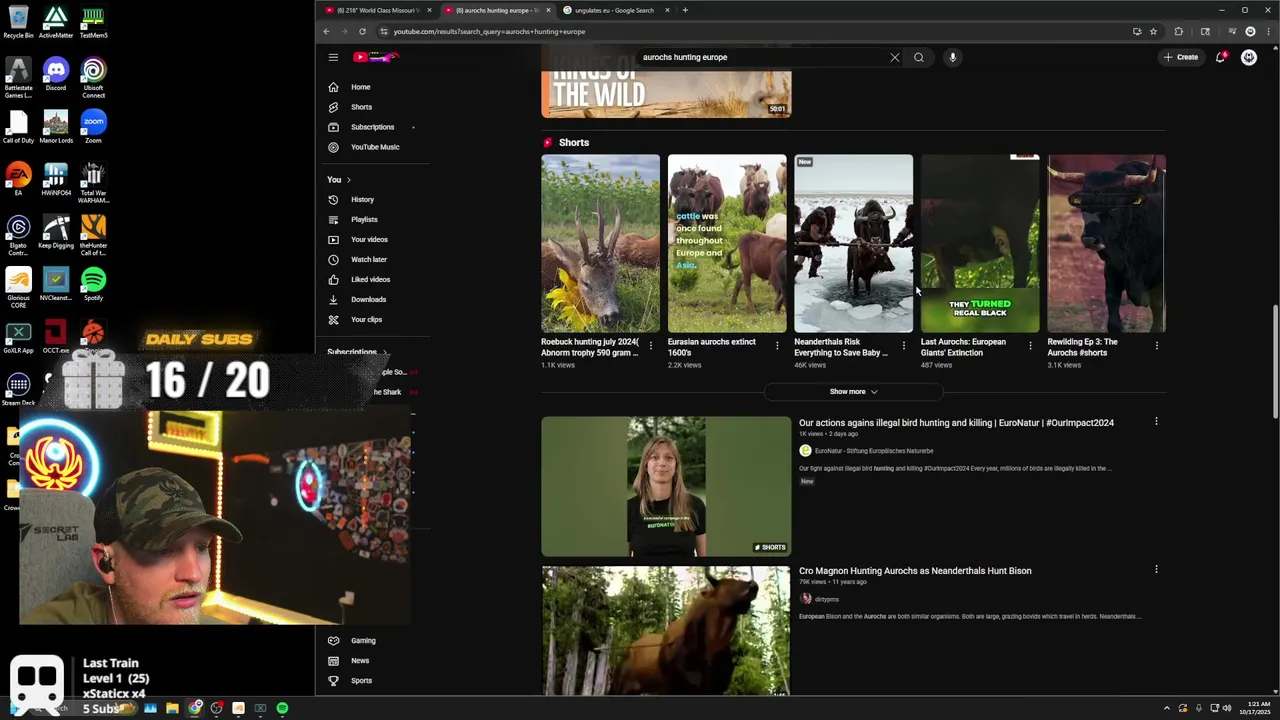Open options menu for EuroNatur video
Screen dimensions: 1280x720
[1156, 422]
